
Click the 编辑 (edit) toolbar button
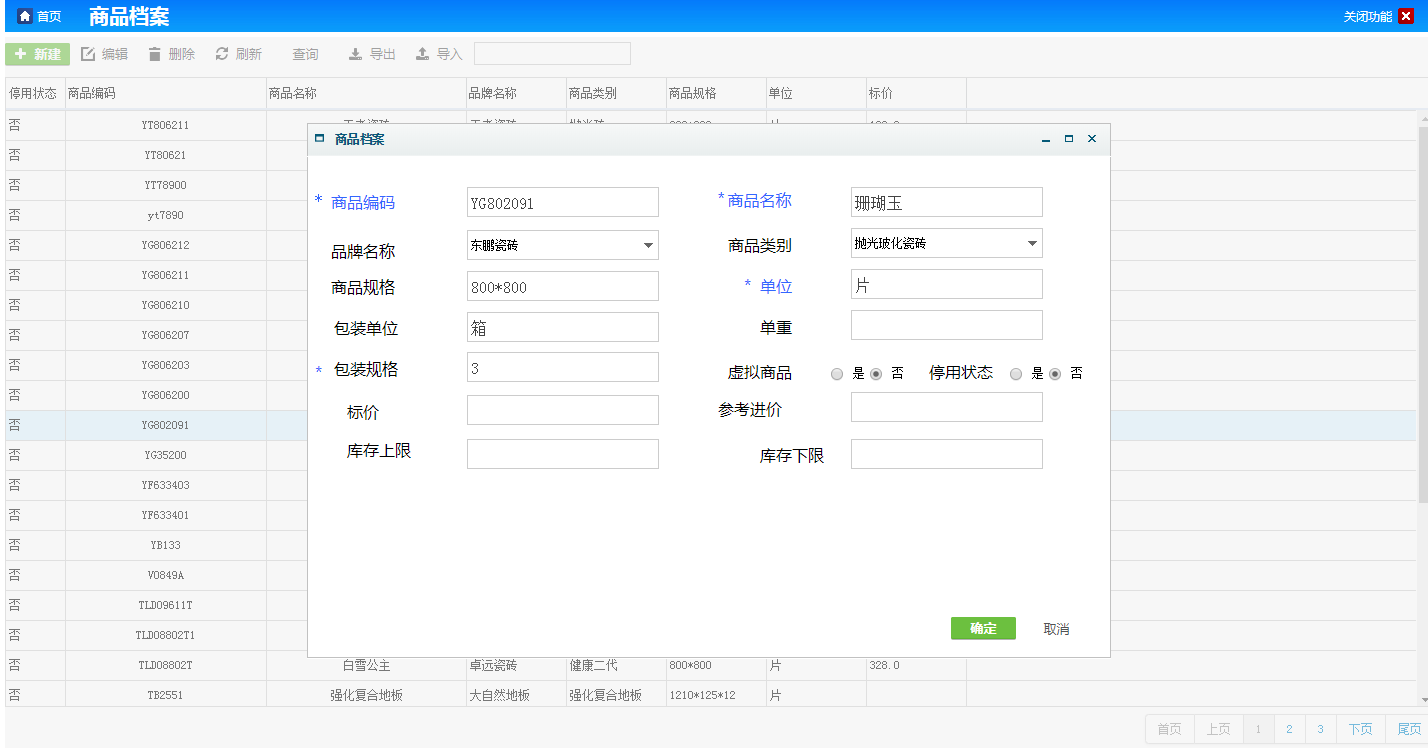[104, 54]
